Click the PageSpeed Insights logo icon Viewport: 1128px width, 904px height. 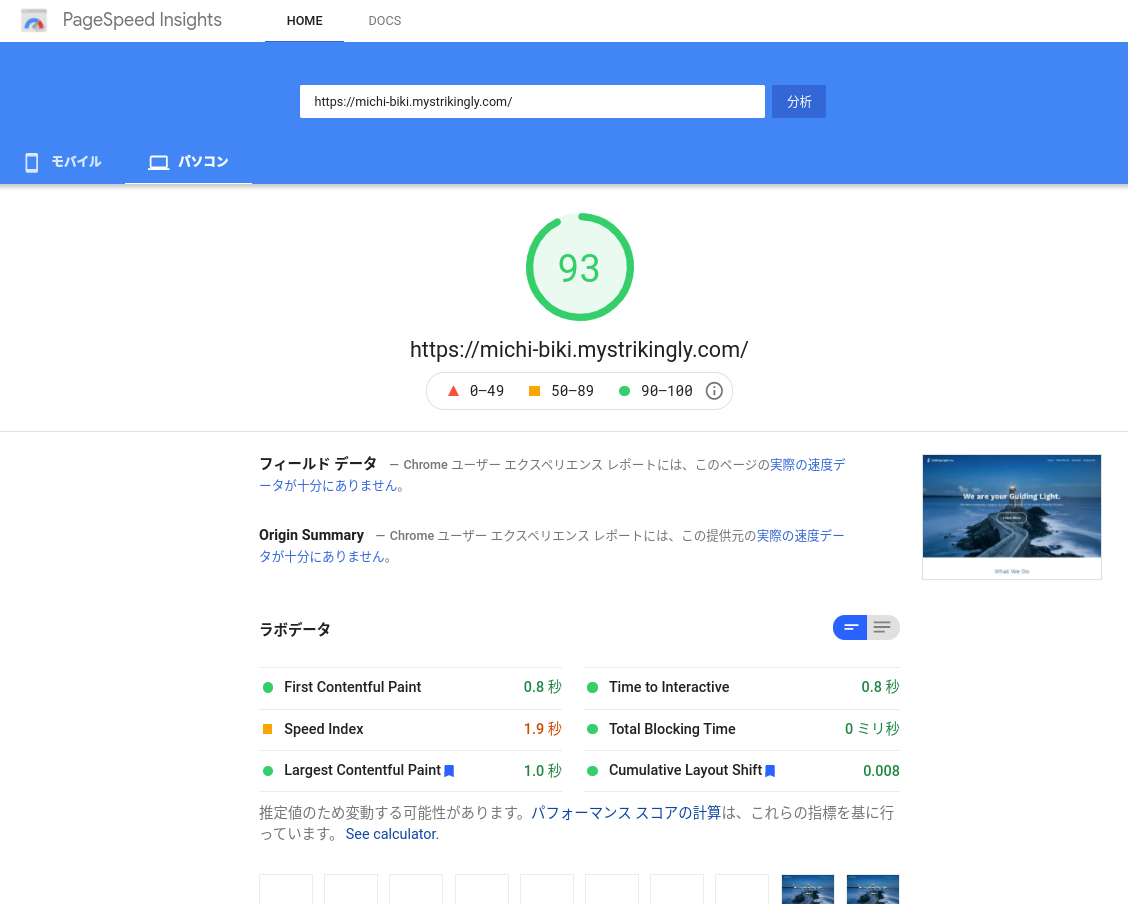click(34, 21)
